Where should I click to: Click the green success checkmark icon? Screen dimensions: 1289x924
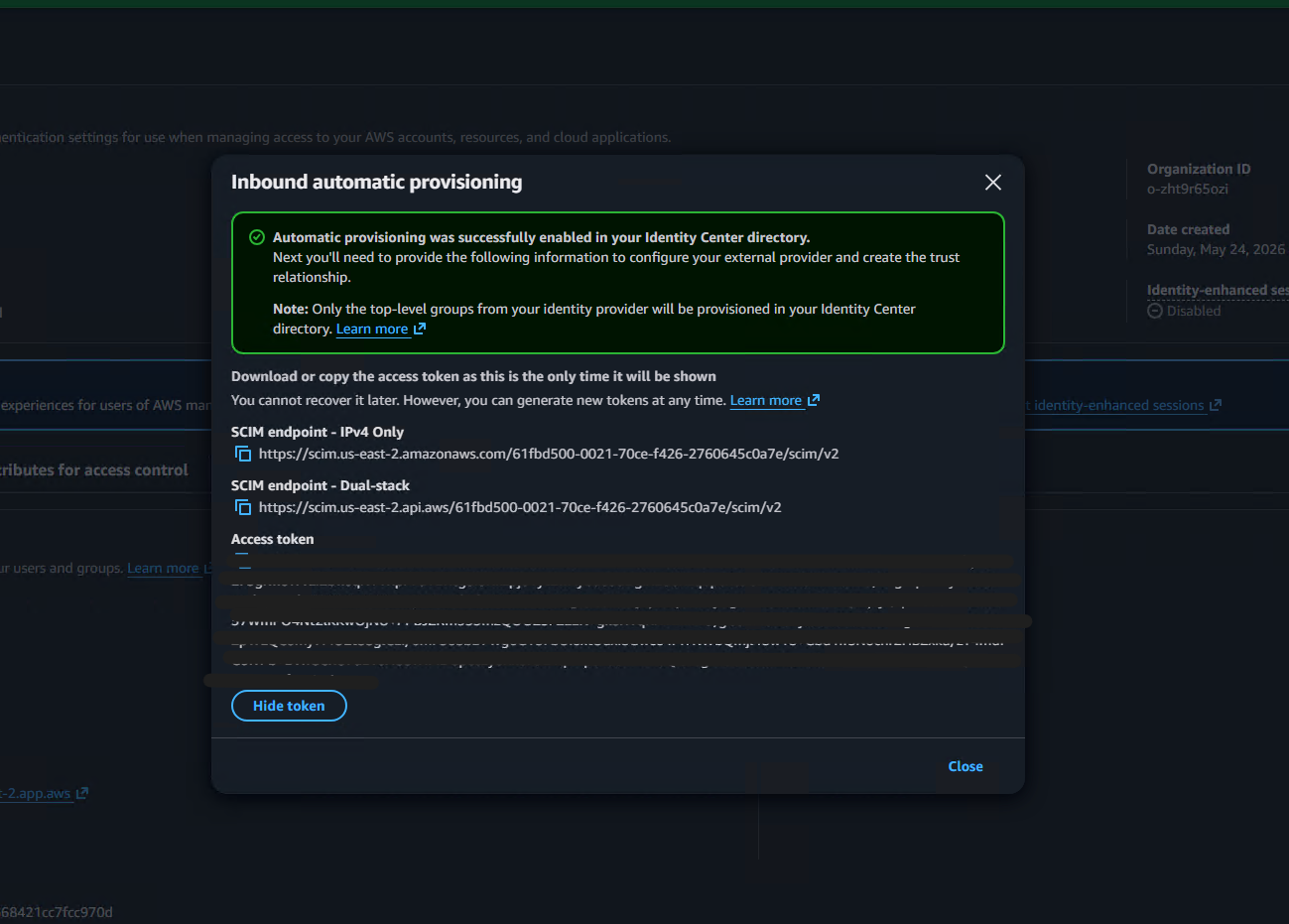(257, 237)
